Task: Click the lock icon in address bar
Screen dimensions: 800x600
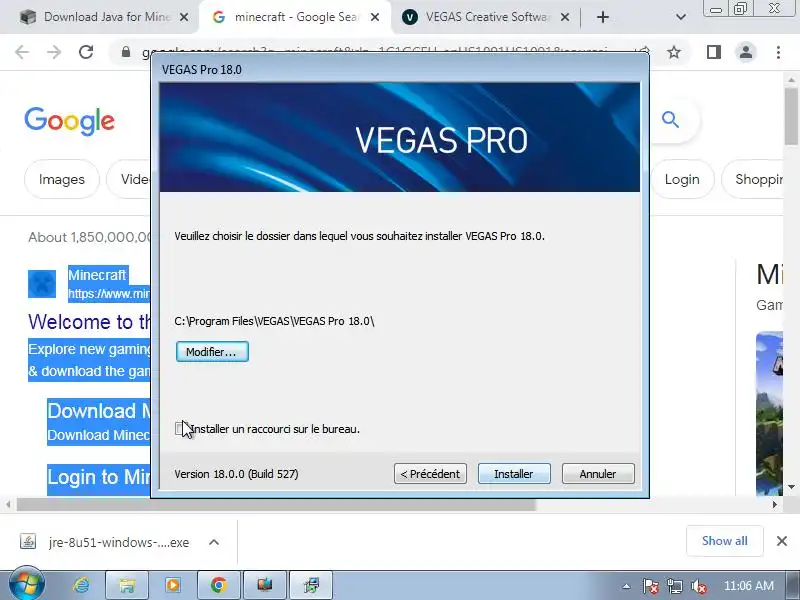Action: coord(126,52)
